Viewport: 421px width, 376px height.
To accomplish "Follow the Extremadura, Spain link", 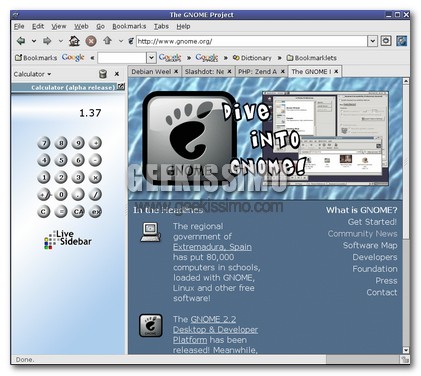I will coord(212,247).
